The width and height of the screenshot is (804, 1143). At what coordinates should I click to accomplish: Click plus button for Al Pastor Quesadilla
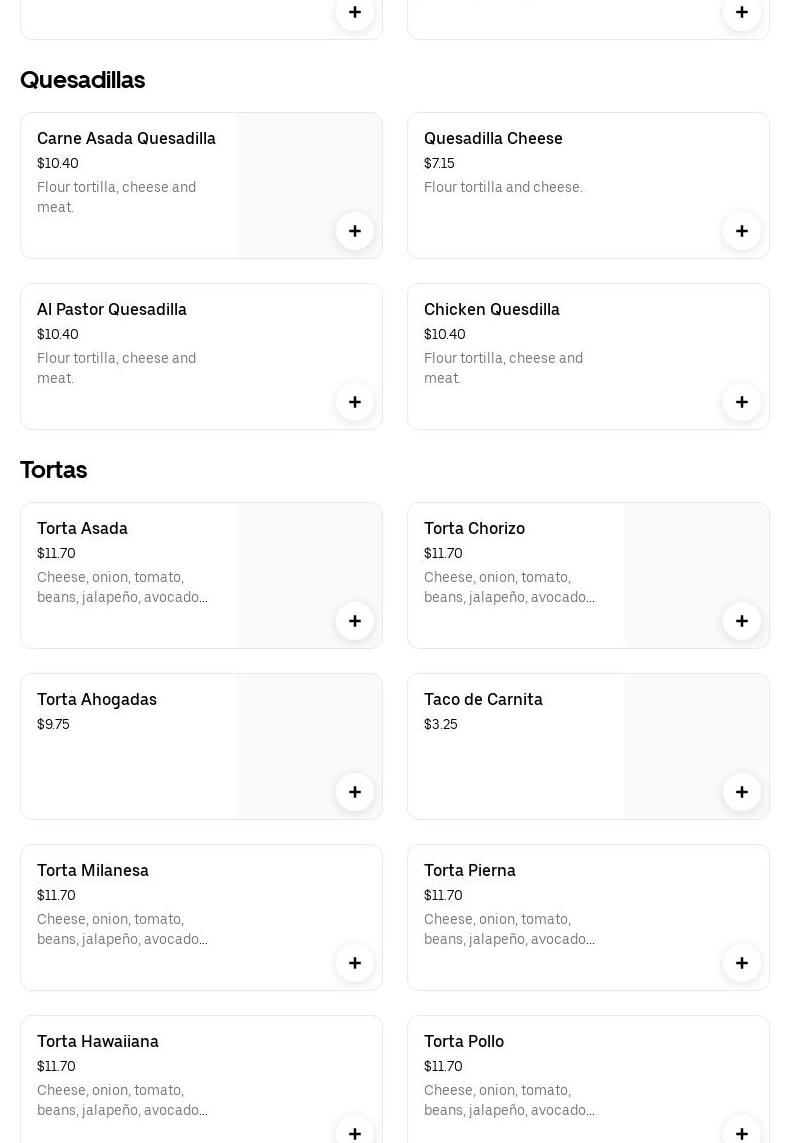coord(355,402)
